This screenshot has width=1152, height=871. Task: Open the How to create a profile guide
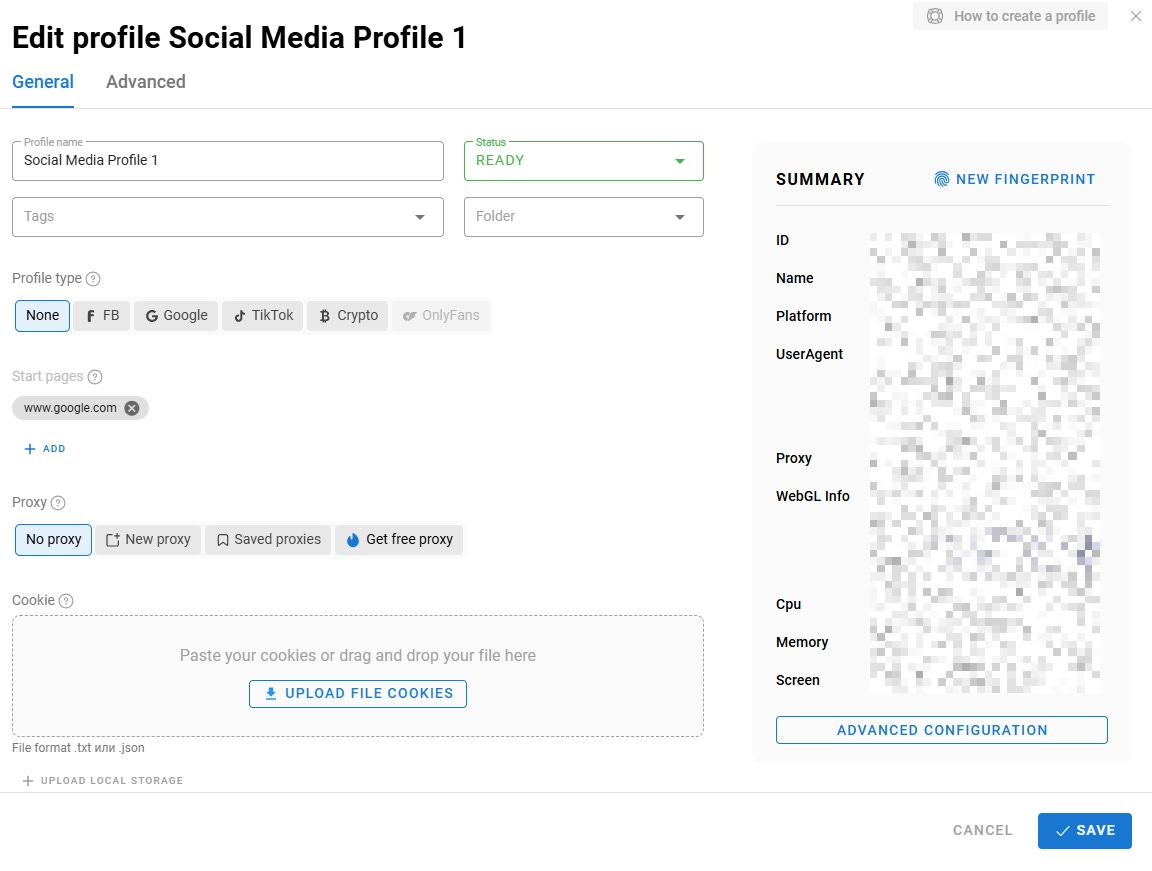coord(1010,16)
